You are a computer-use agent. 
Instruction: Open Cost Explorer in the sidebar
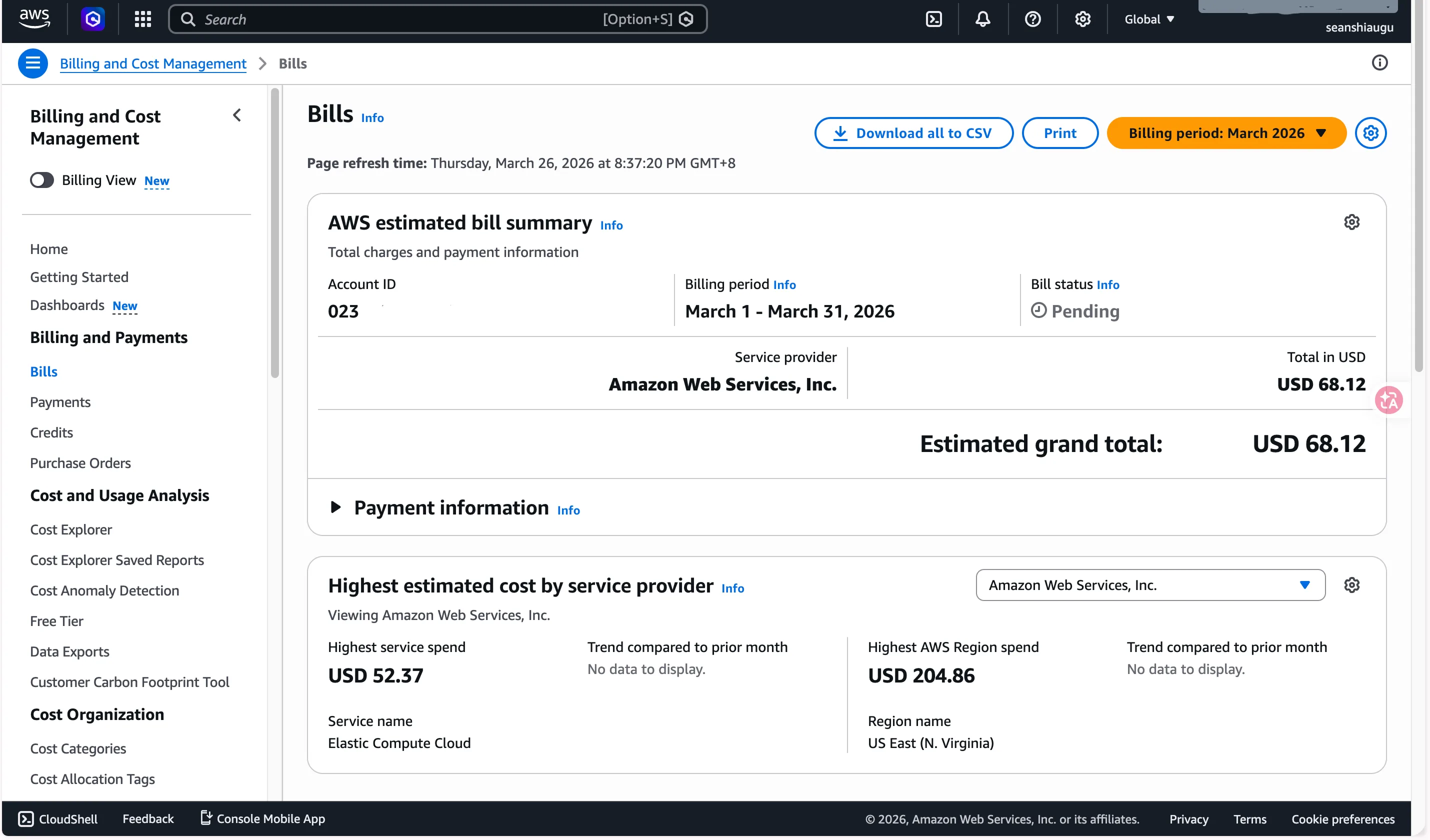click(71, 529)
